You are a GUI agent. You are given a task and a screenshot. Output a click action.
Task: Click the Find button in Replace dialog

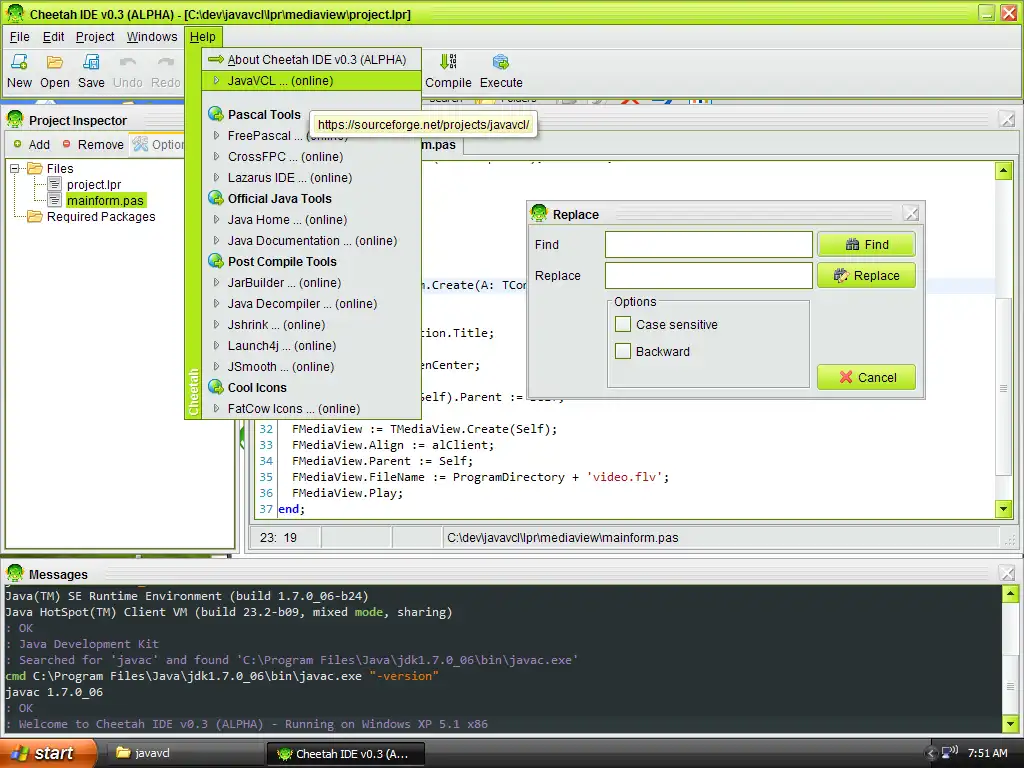click(866, 244)
